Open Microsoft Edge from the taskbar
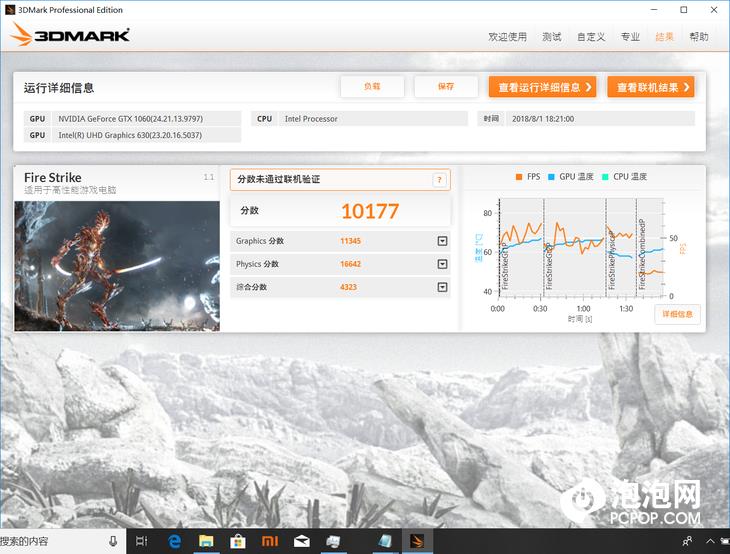Screen dimensions: 730x554 174,541
